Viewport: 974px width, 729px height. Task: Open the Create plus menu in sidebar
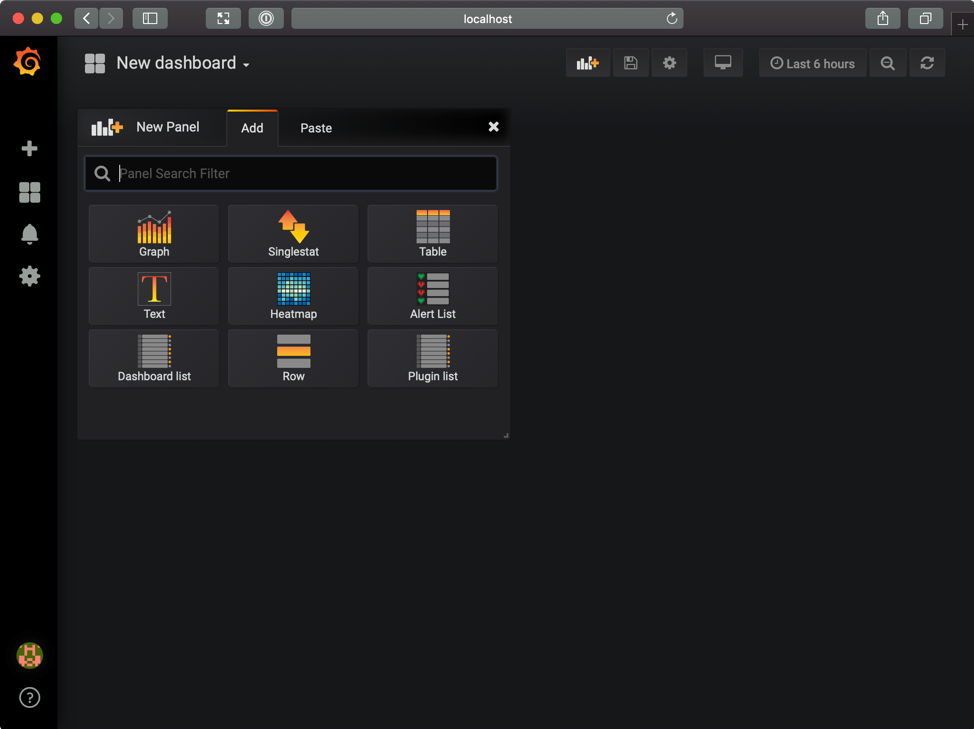click(x=29, y=148)
